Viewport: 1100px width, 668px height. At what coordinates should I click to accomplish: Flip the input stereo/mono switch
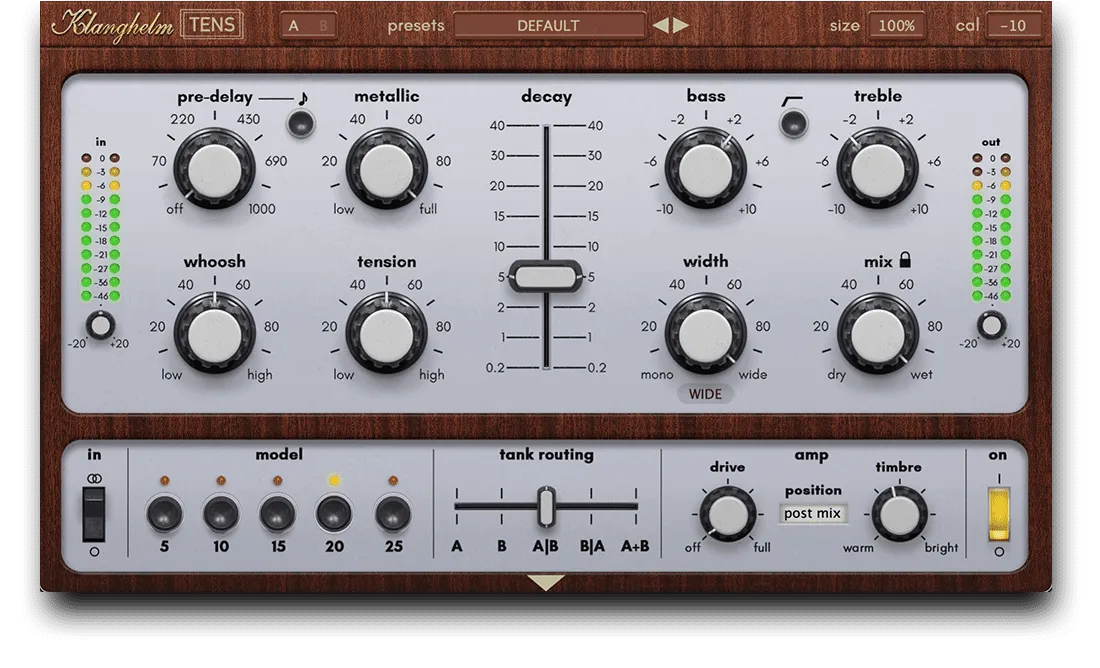pyautogui.click(x=94, y=515)
